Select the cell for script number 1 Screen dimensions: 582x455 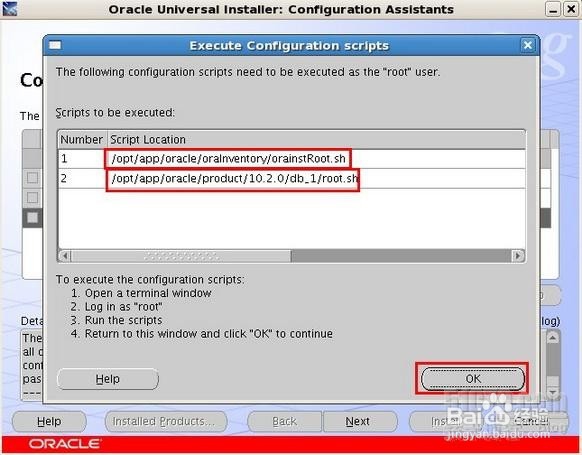tap(82, 159)
